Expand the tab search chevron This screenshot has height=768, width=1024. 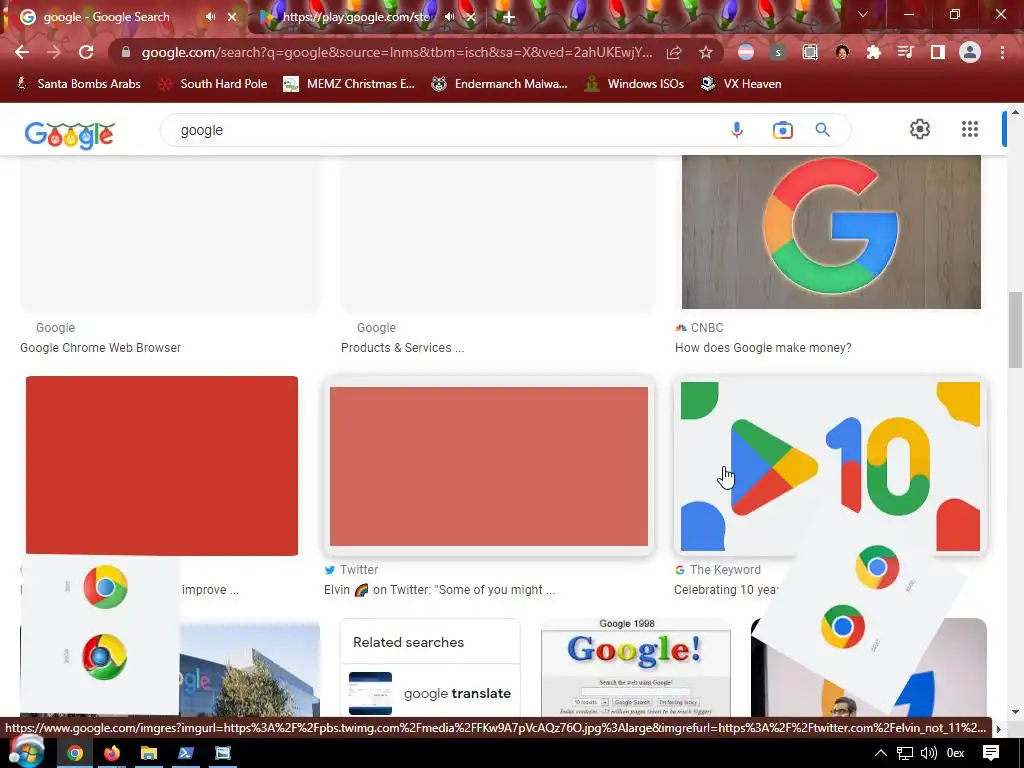coord(863,14)
